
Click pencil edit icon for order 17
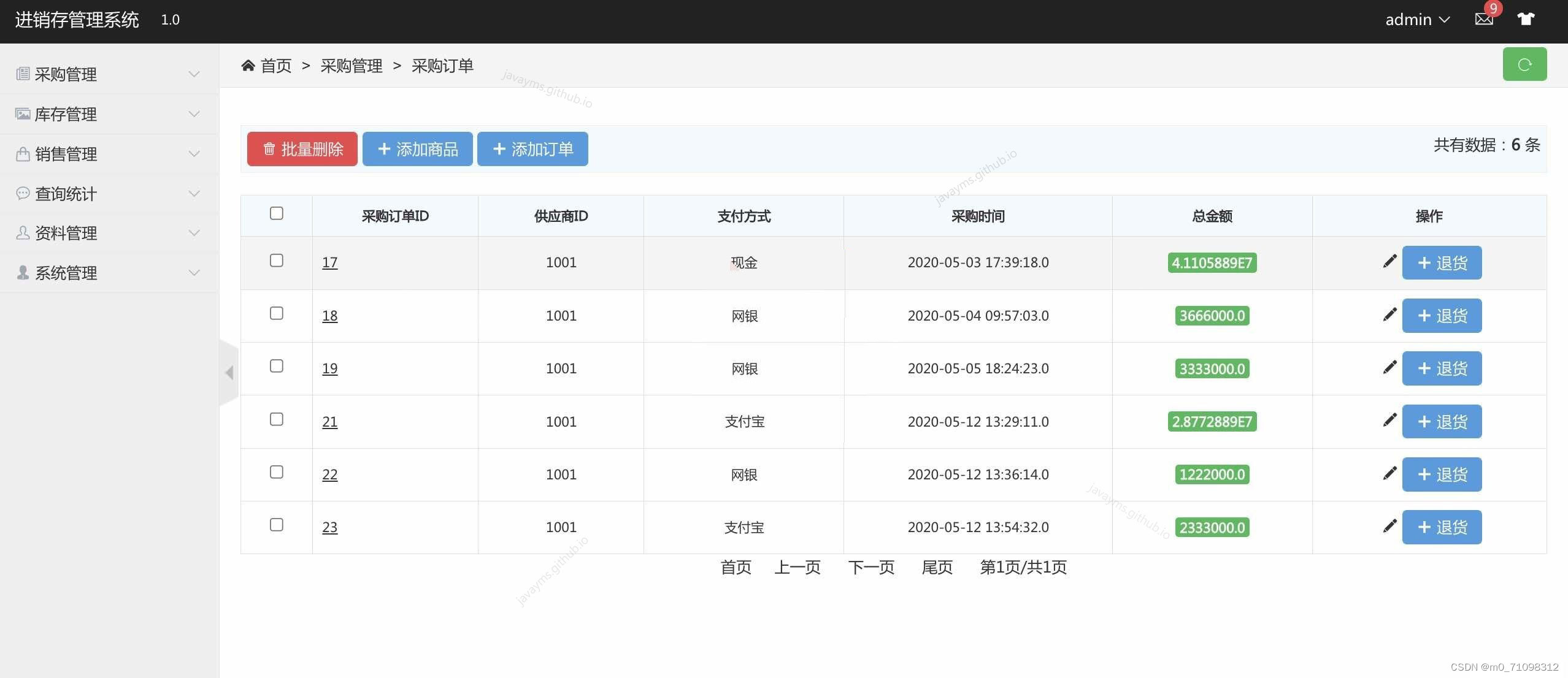1389,262
